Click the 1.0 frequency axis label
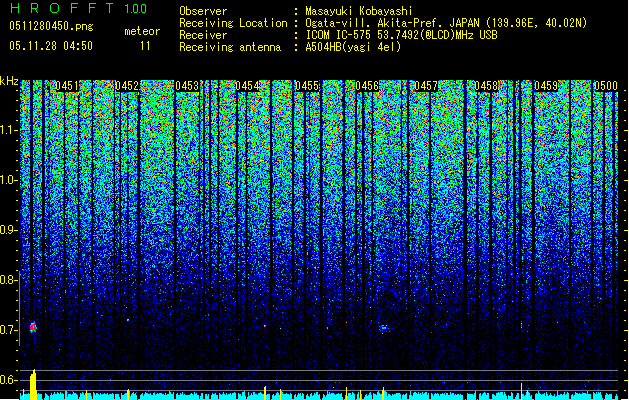The image size is (629, 400). click(8, 180)
